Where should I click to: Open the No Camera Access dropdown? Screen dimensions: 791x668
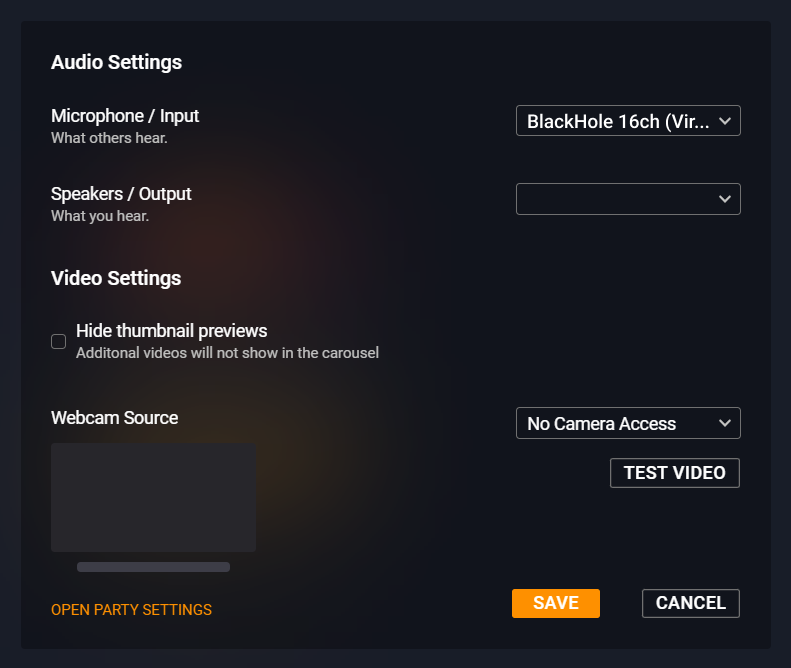pos(618,423)
